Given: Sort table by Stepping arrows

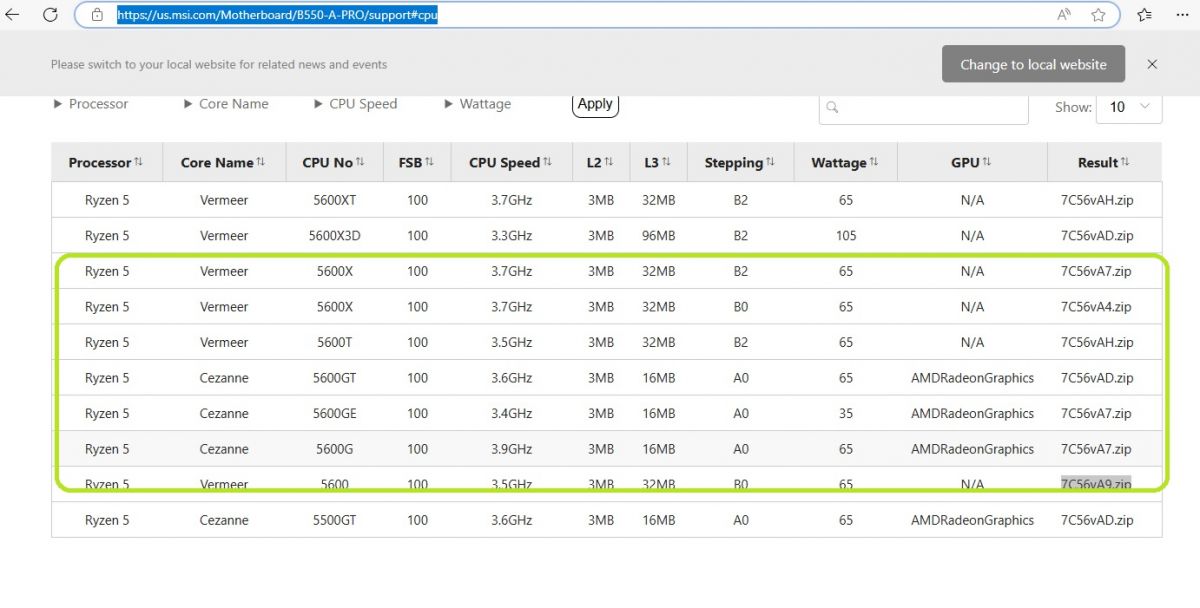Looking at the screenshot, I should click(x=771, y=162).
